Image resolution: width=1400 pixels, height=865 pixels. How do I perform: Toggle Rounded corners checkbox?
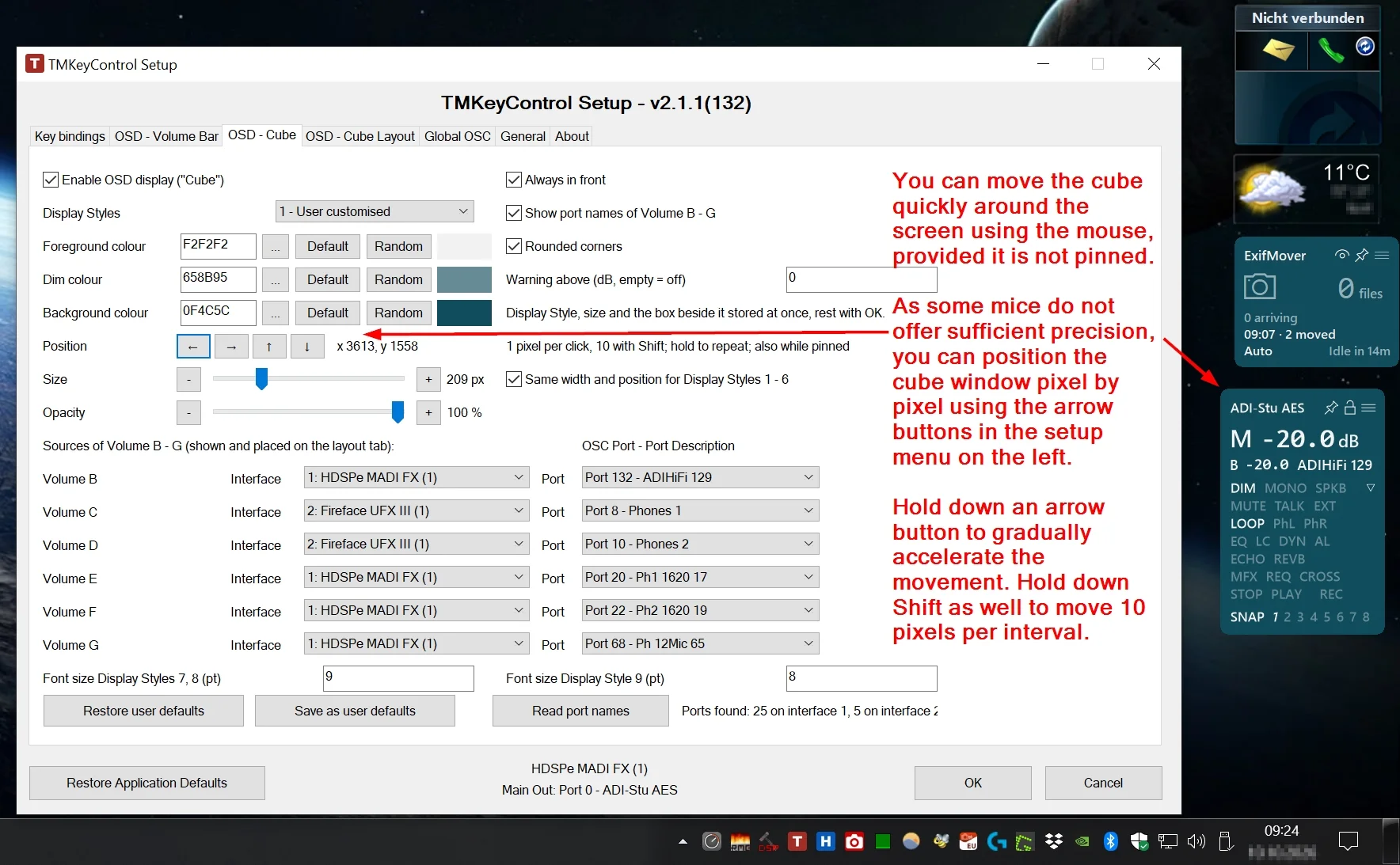514,247
